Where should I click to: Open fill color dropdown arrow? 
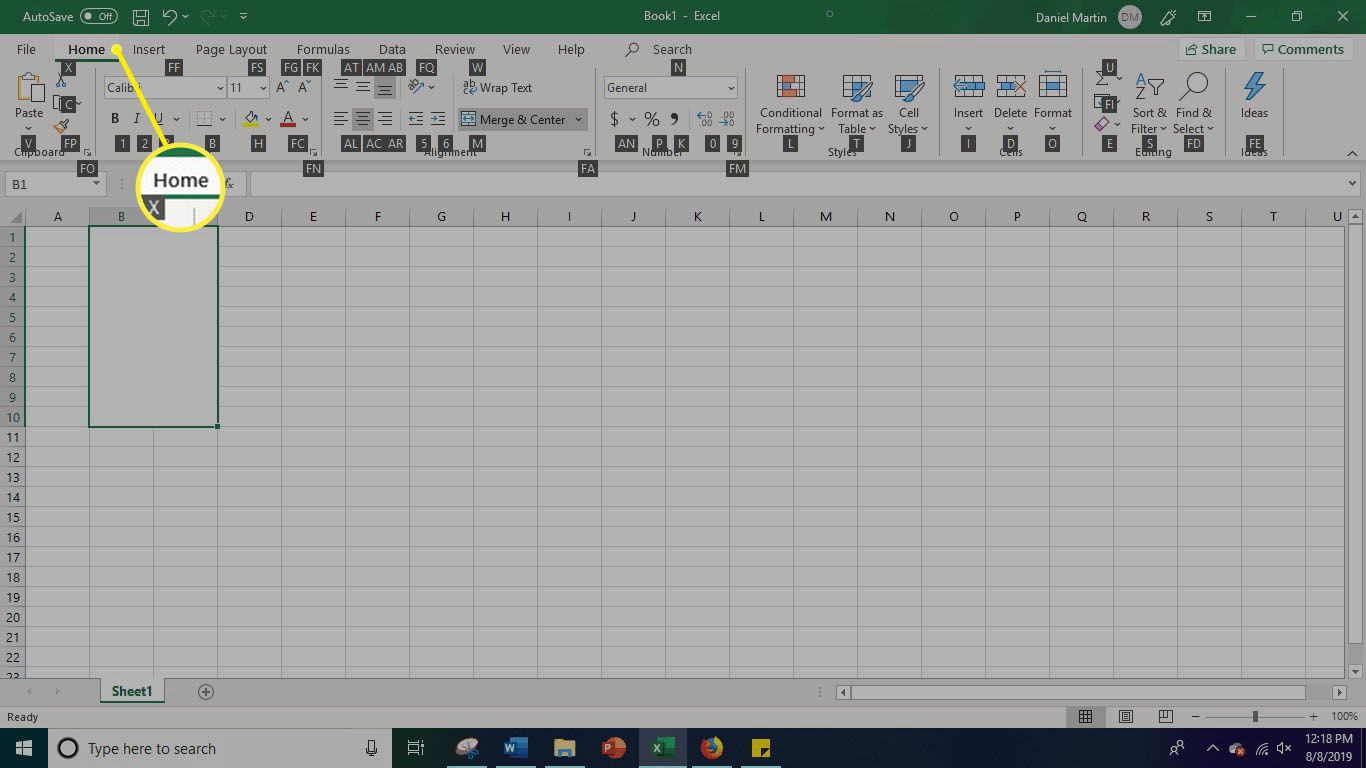[x=267, y=119]
